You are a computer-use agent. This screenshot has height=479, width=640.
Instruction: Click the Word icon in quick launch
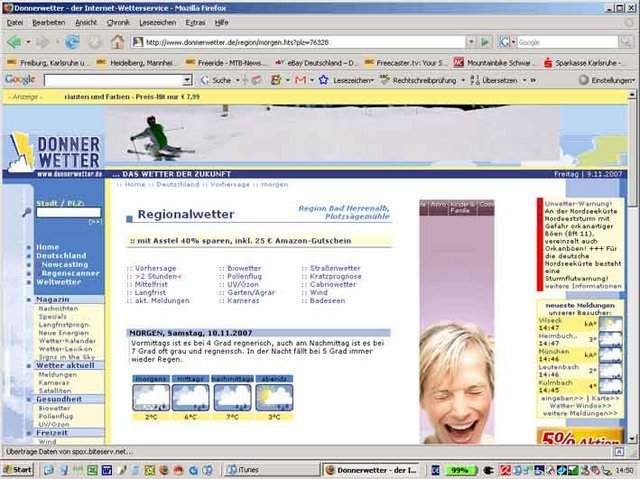pos(107,470)
